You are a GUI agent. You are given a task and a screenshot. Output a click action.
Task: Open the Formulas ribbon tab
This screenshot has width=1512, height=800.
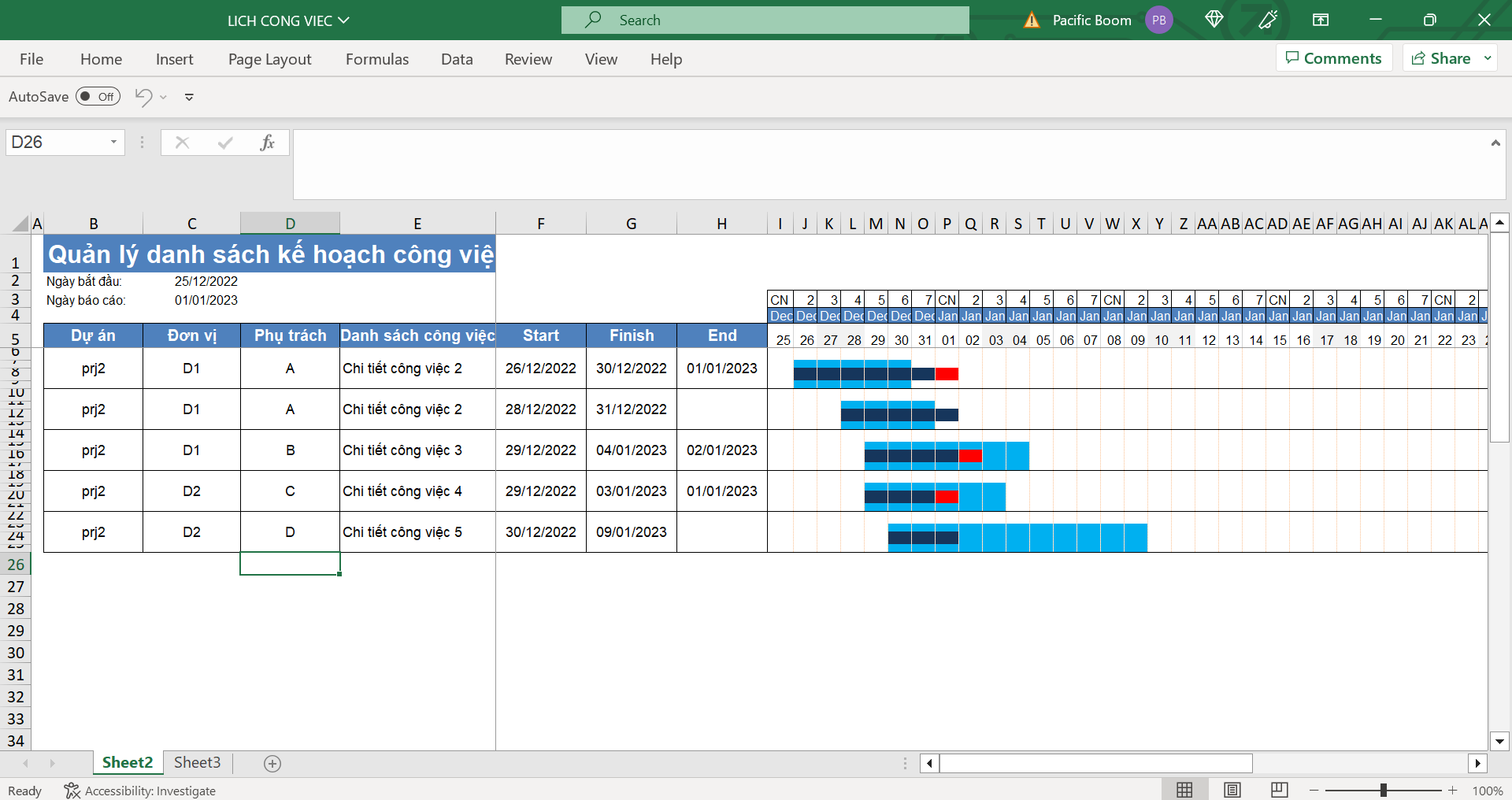[x=377, y=59]
